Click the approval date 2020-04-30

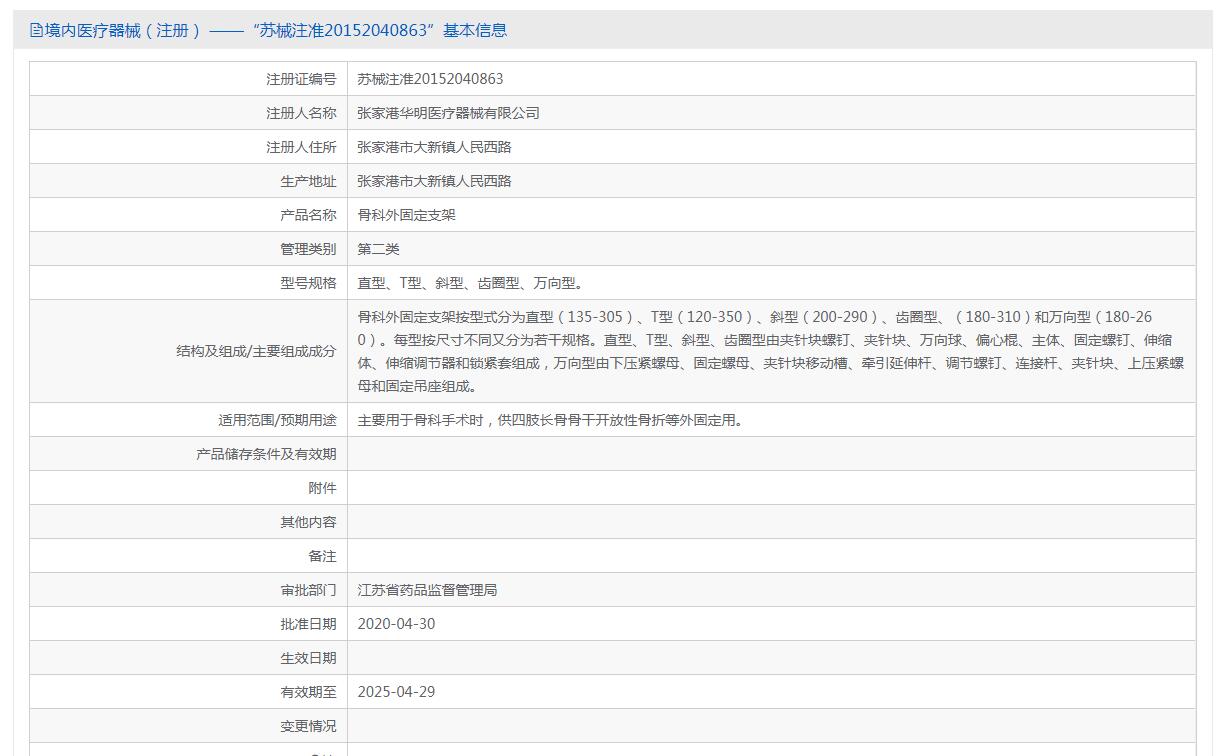tap(396, 624)
